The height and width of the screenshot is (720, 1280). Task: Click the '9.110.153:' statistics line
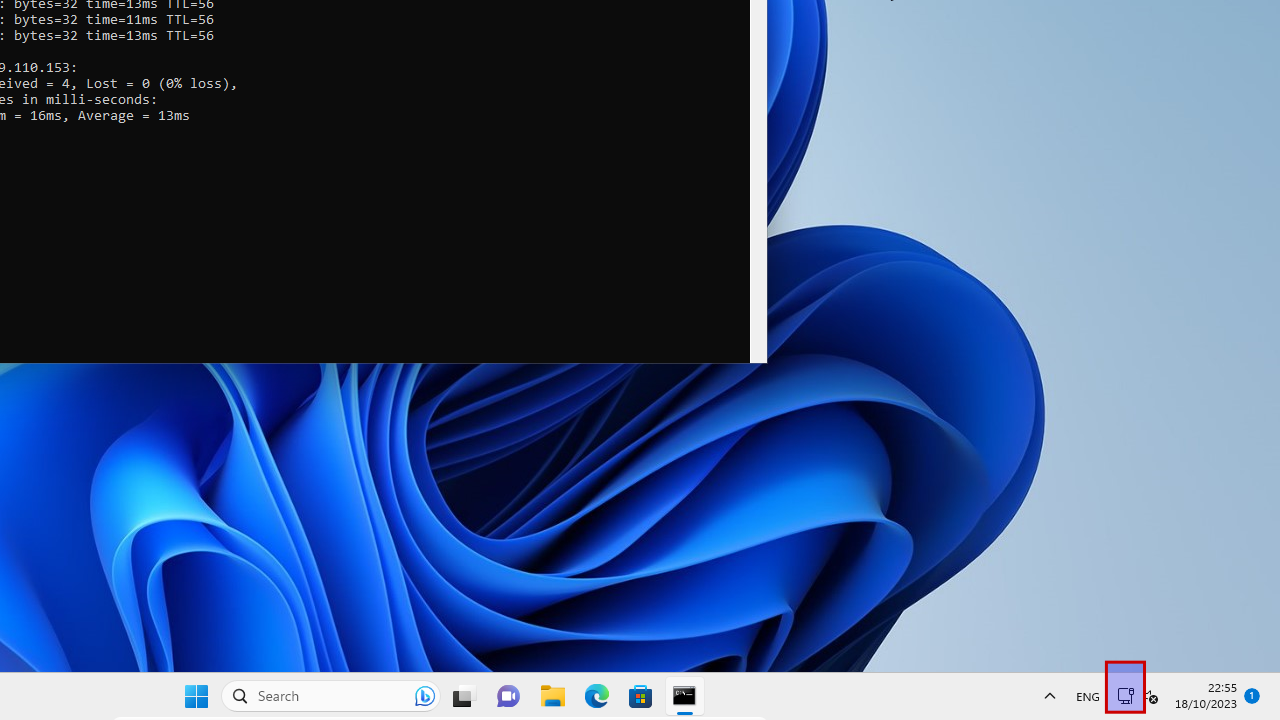(38, 68)
